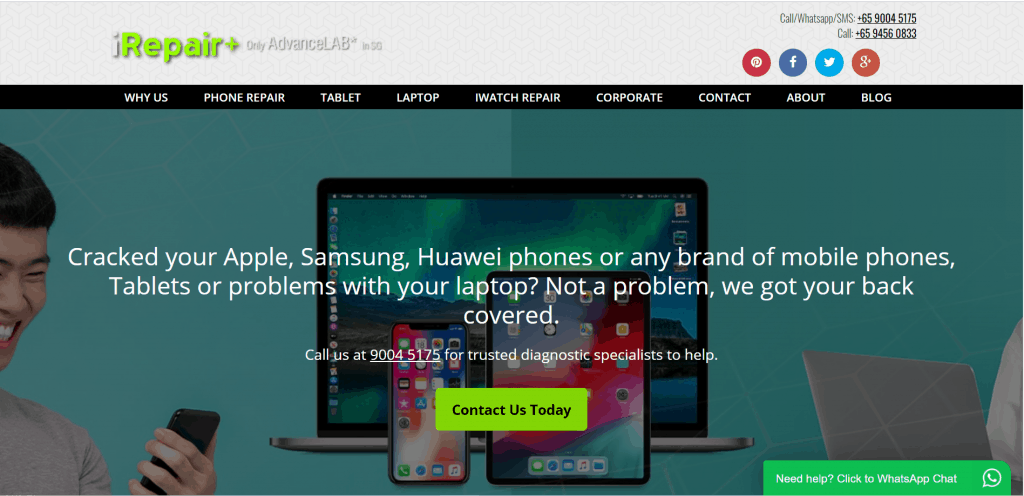Screen dimensions: 1024x496
Task: Go to the IWATCH REPAIR page
Action: pos(518,98)
